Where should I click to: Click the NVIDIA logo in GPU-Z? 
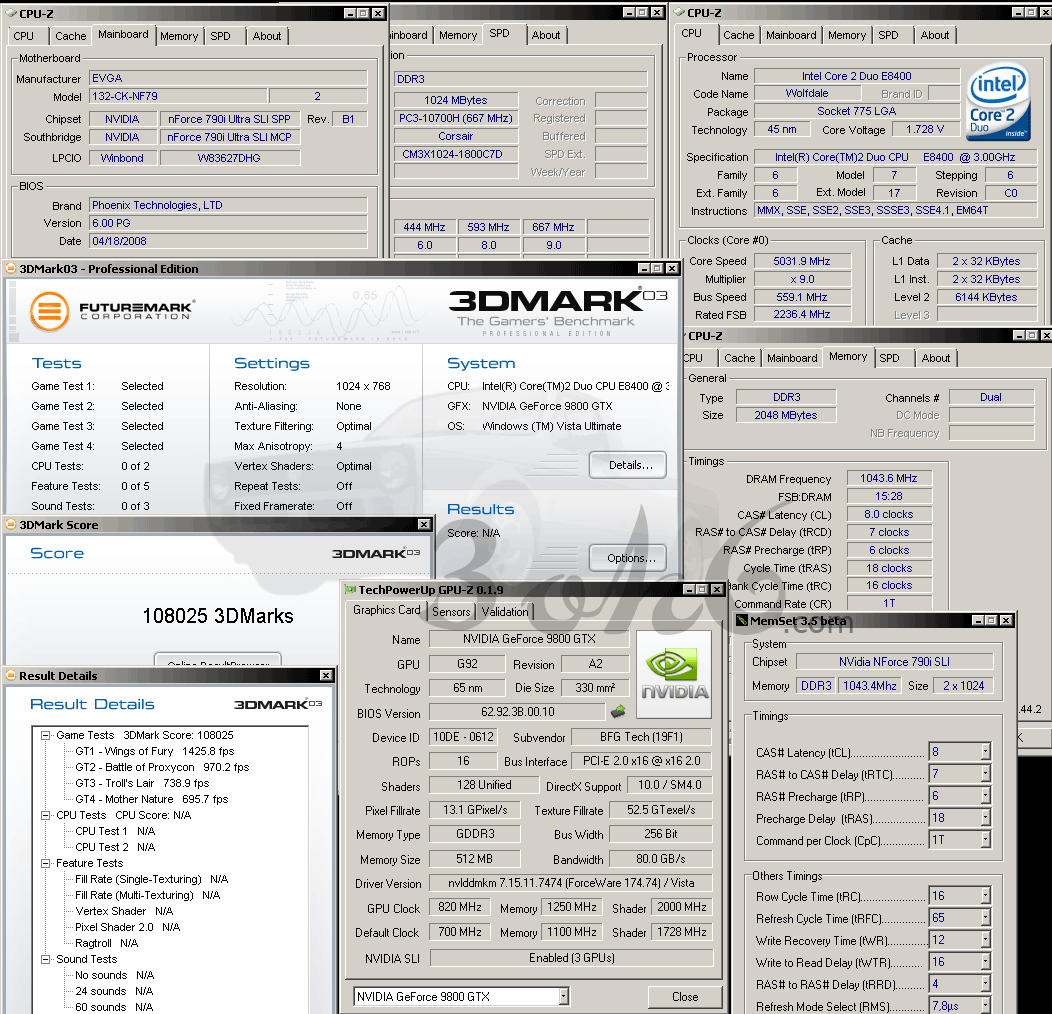(674, 674)
